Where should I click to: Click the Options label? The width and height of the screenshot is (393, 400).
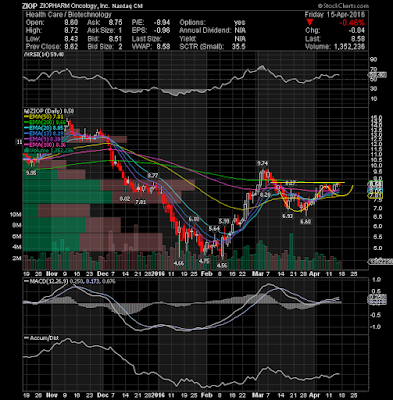[192, 23]
